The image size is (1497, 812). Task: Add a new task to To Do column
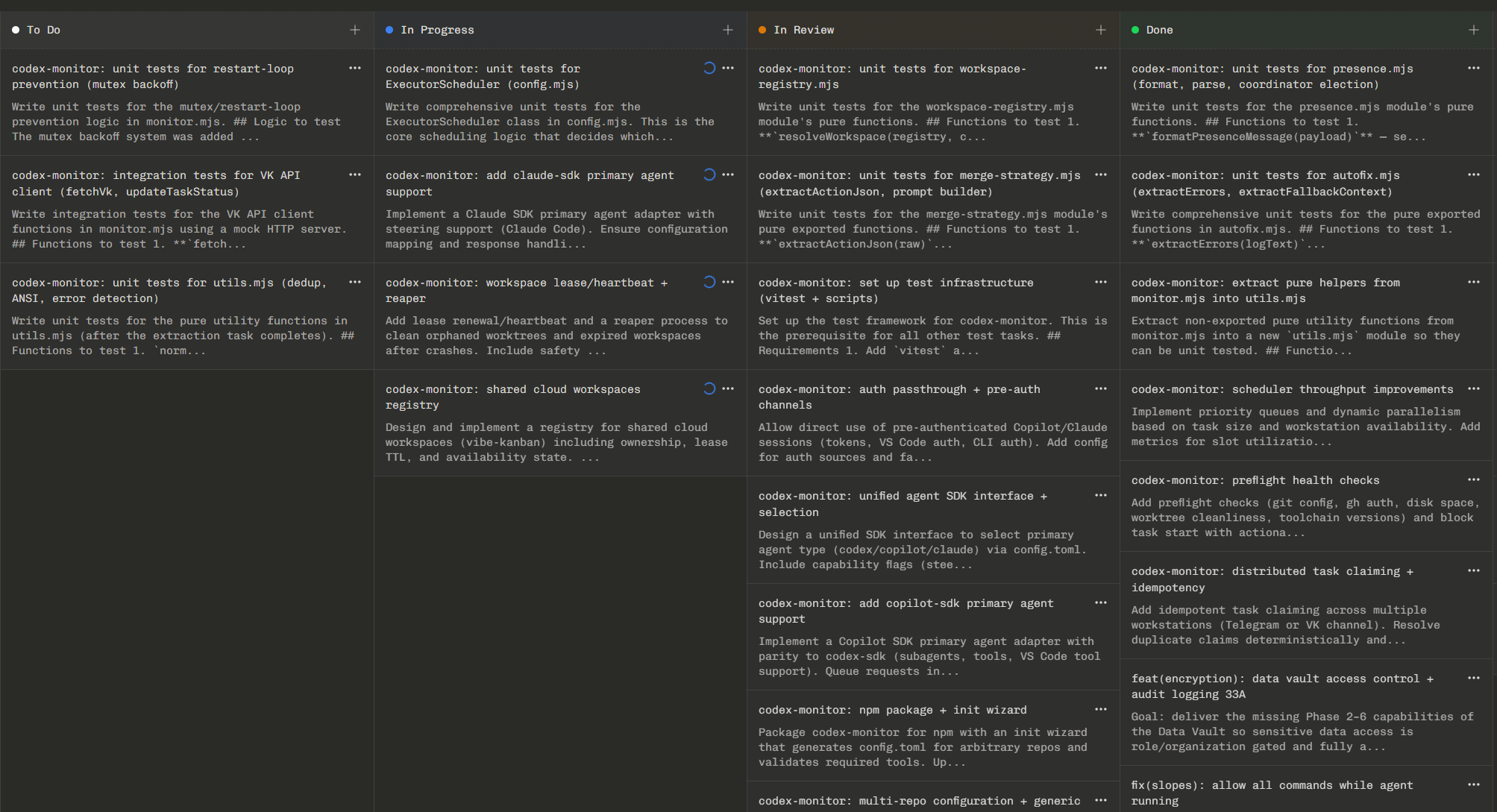355,30
